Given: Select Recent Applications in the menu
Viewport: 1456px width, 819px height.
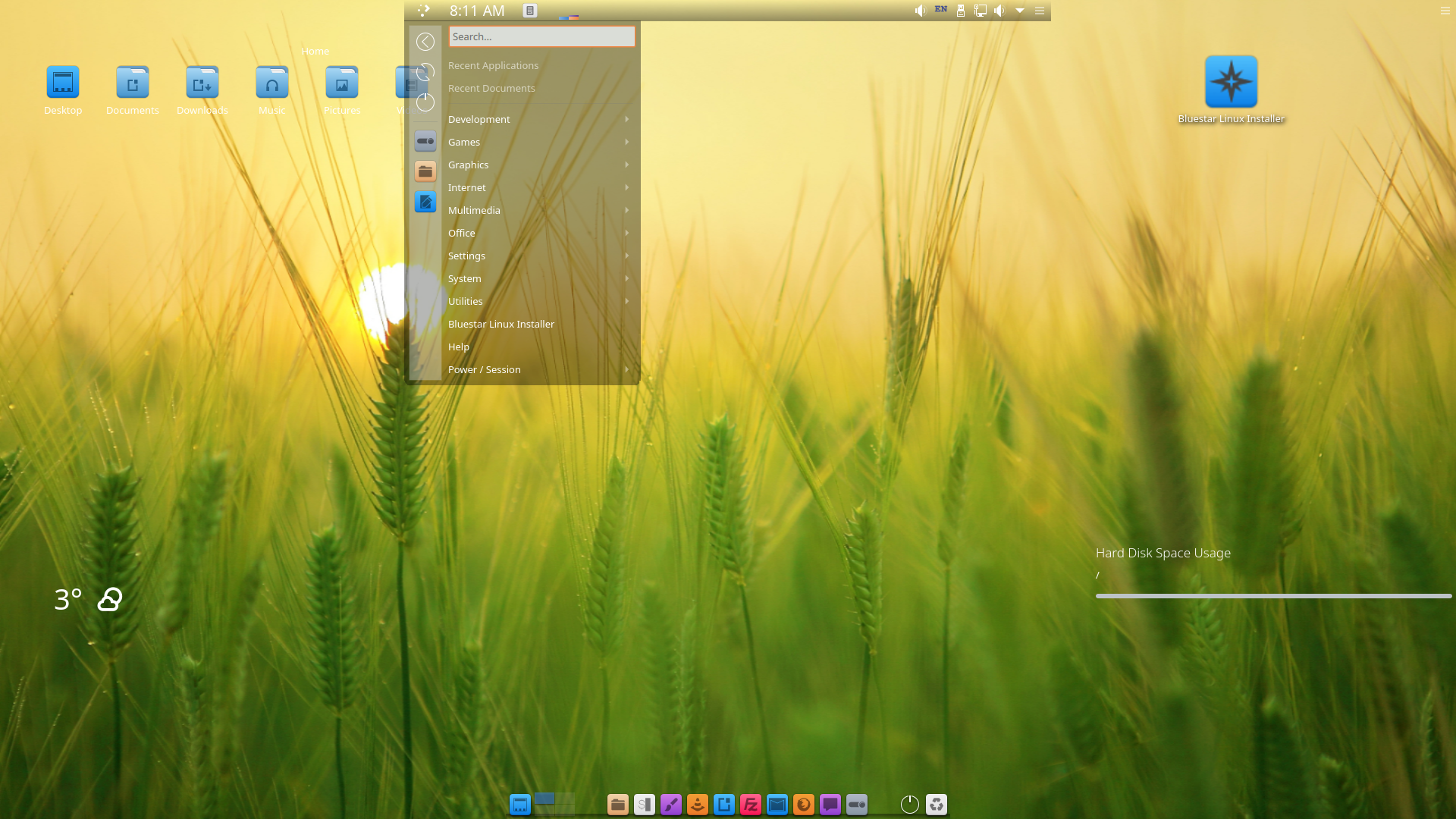Looking at the screenshot, I should point(539,65).
